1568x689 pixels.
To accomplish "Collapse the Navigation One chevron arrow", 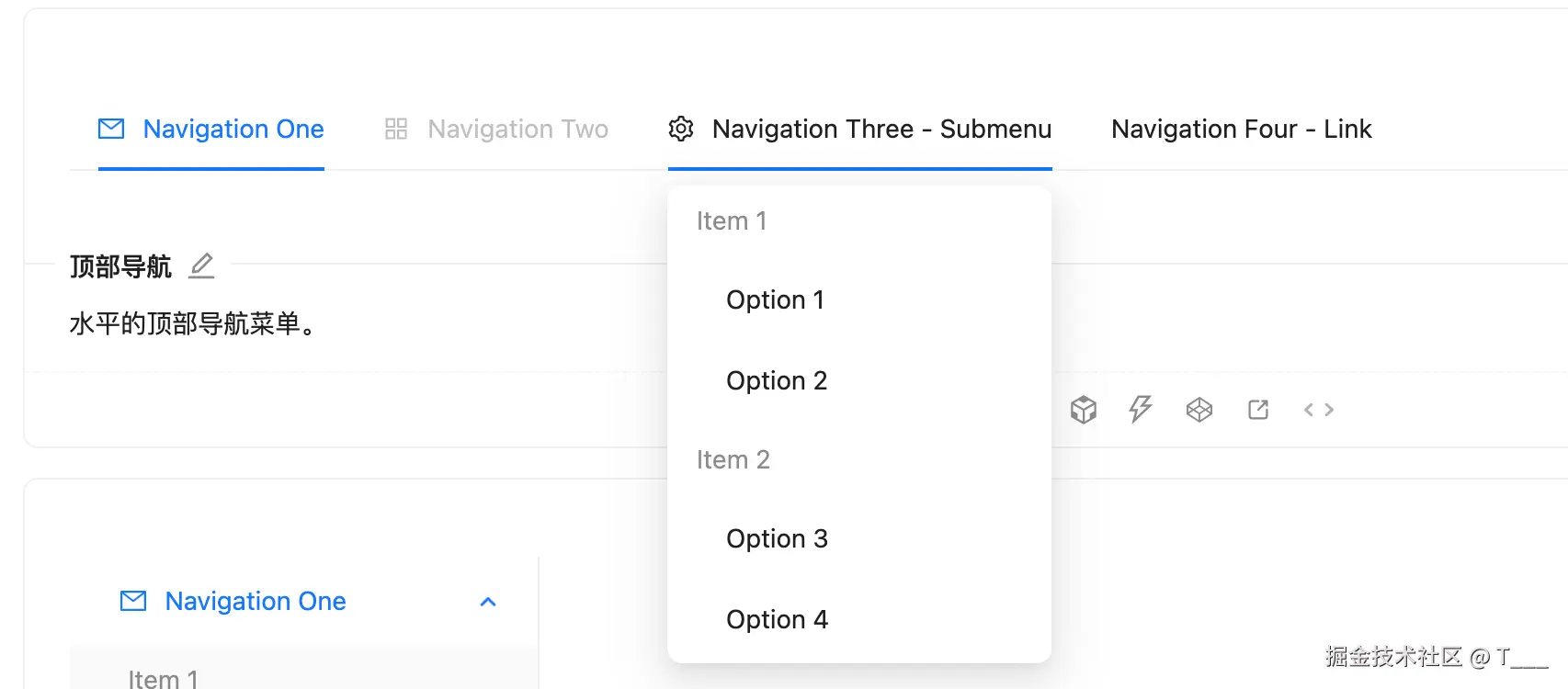I will coord(488,603).
